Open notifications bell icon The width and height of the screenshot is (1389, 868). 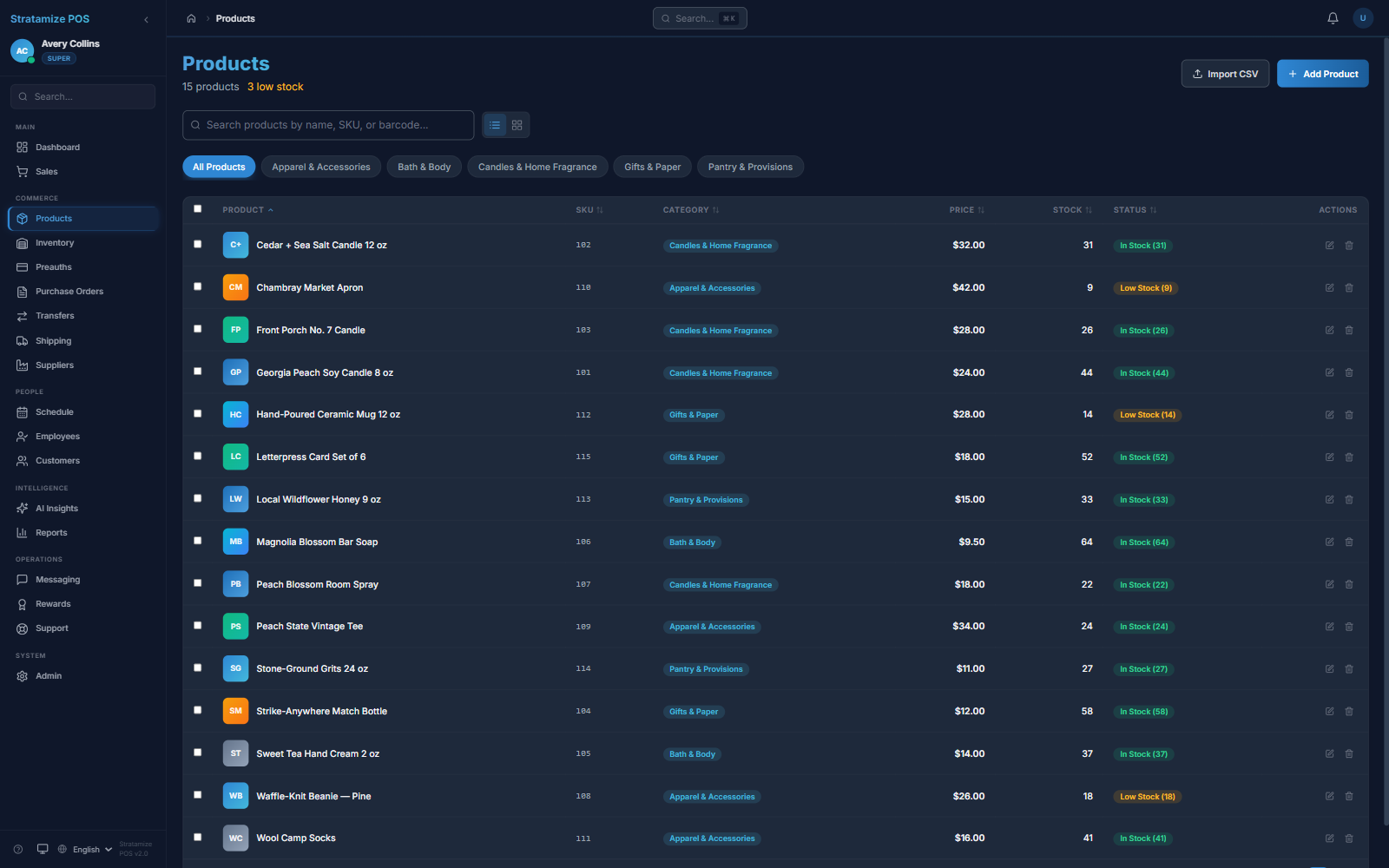(x=1333, y=18)
